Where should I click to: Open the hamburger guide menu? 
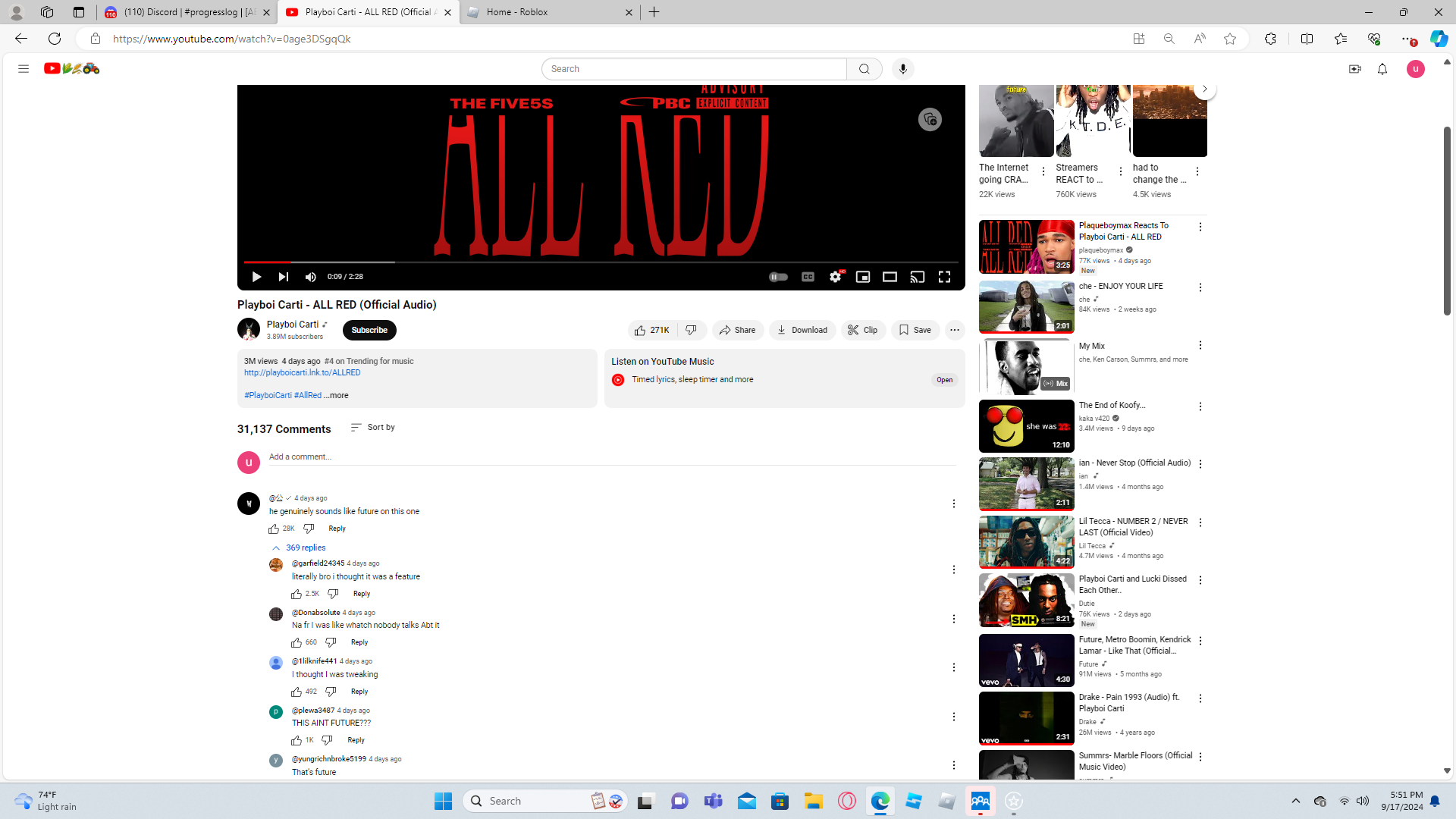click(x=24, y=69)
